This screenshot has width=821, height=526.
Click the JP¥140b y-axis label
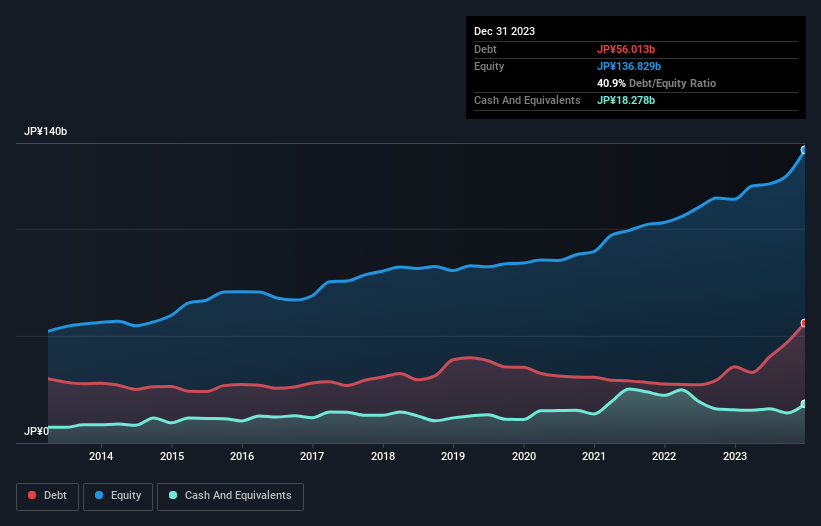[x=46, y=132]
